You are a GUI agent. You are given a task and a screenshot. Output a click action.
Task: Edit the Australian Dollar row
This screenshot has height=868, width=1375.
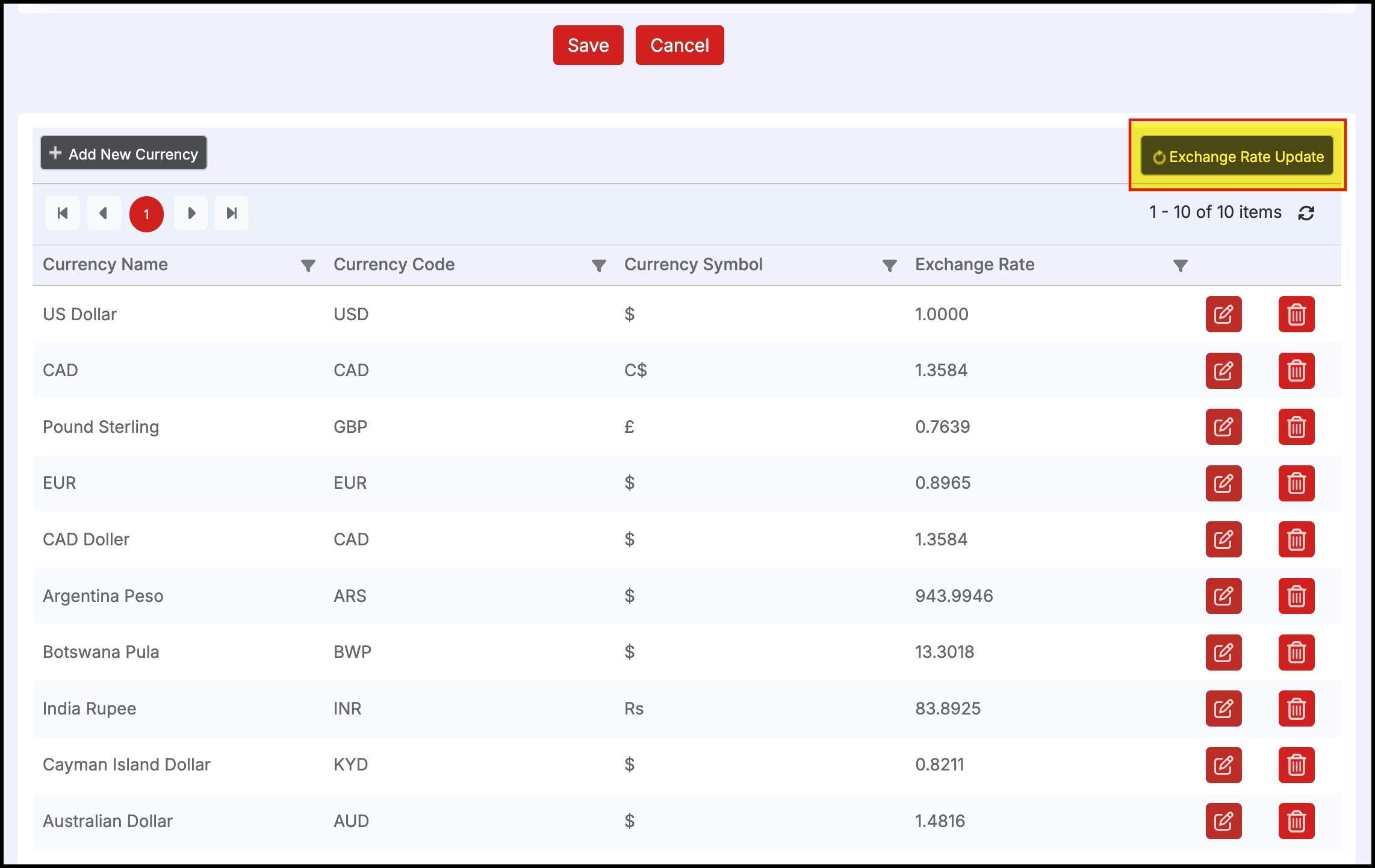(x=1223, y=821)
